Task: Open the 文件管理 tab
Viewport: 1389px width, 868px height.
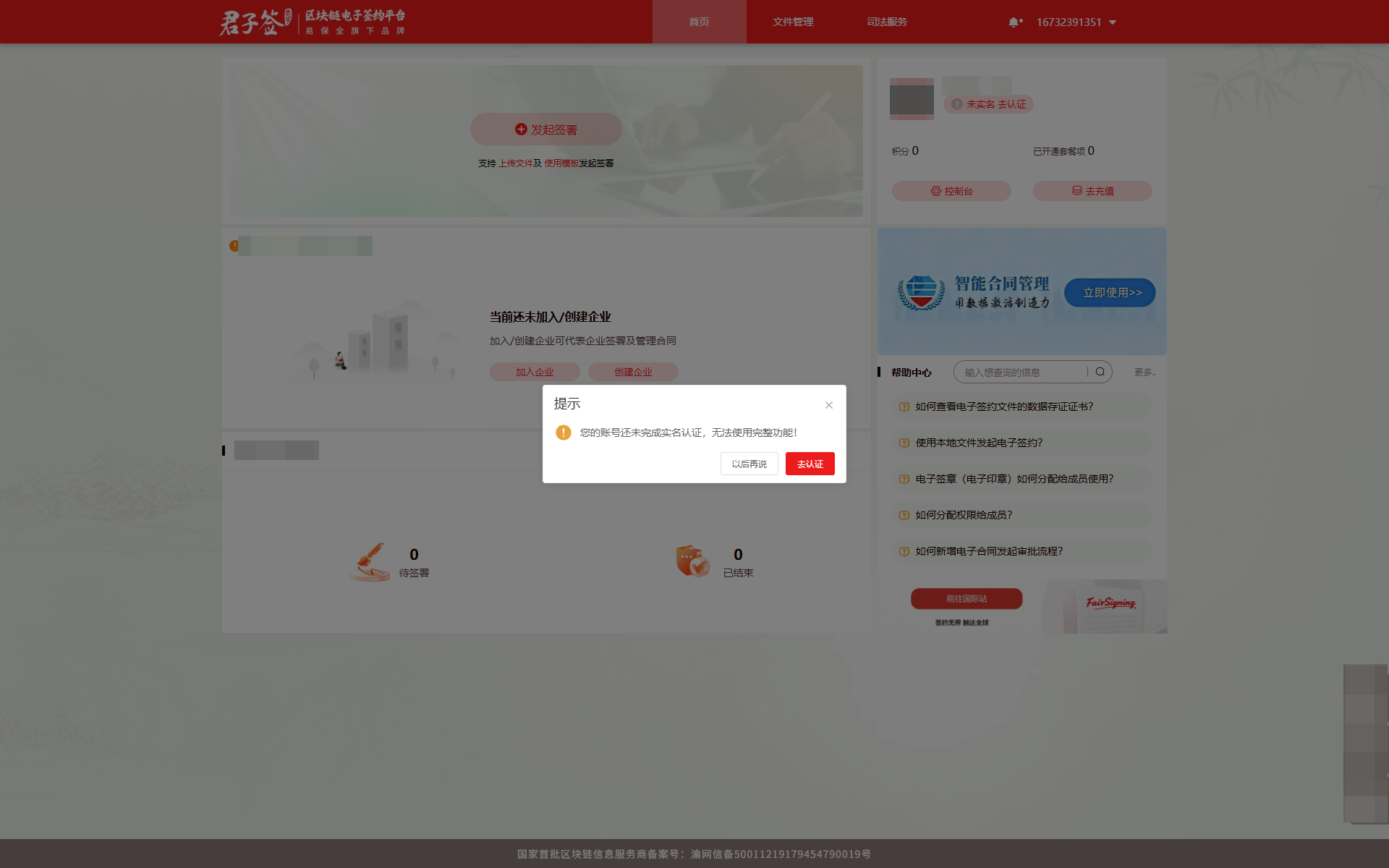Action: point(793,22)
